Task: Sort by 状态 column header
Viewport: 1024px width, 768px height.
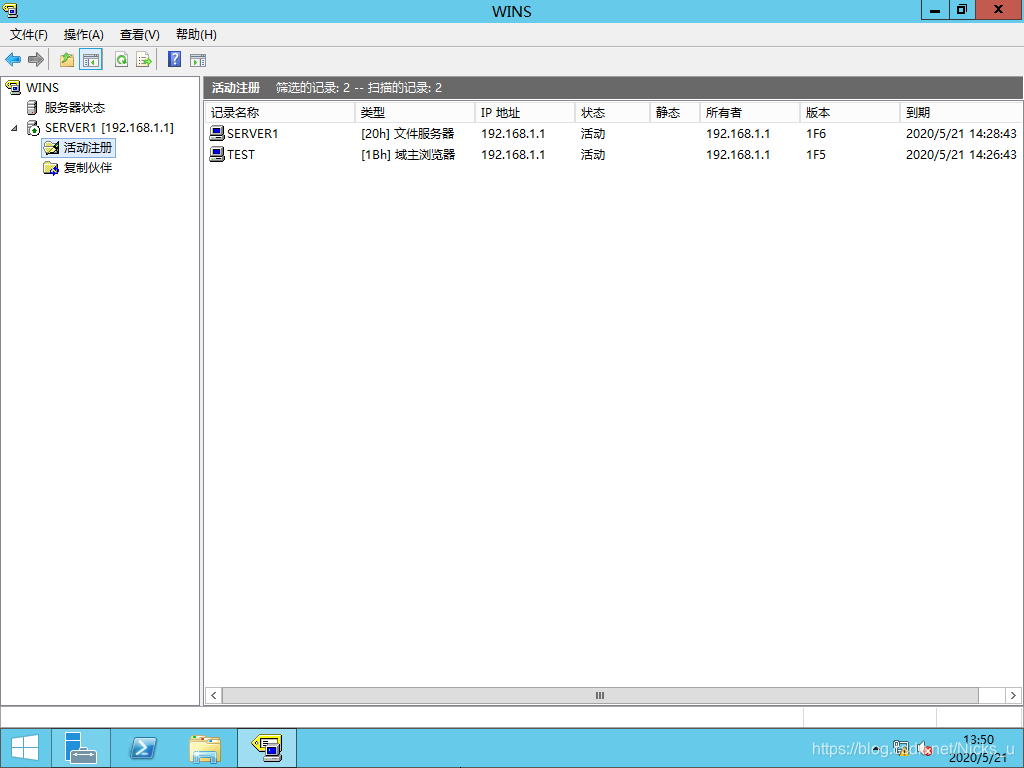Action: pyautogui.click(x=613, y=112)
